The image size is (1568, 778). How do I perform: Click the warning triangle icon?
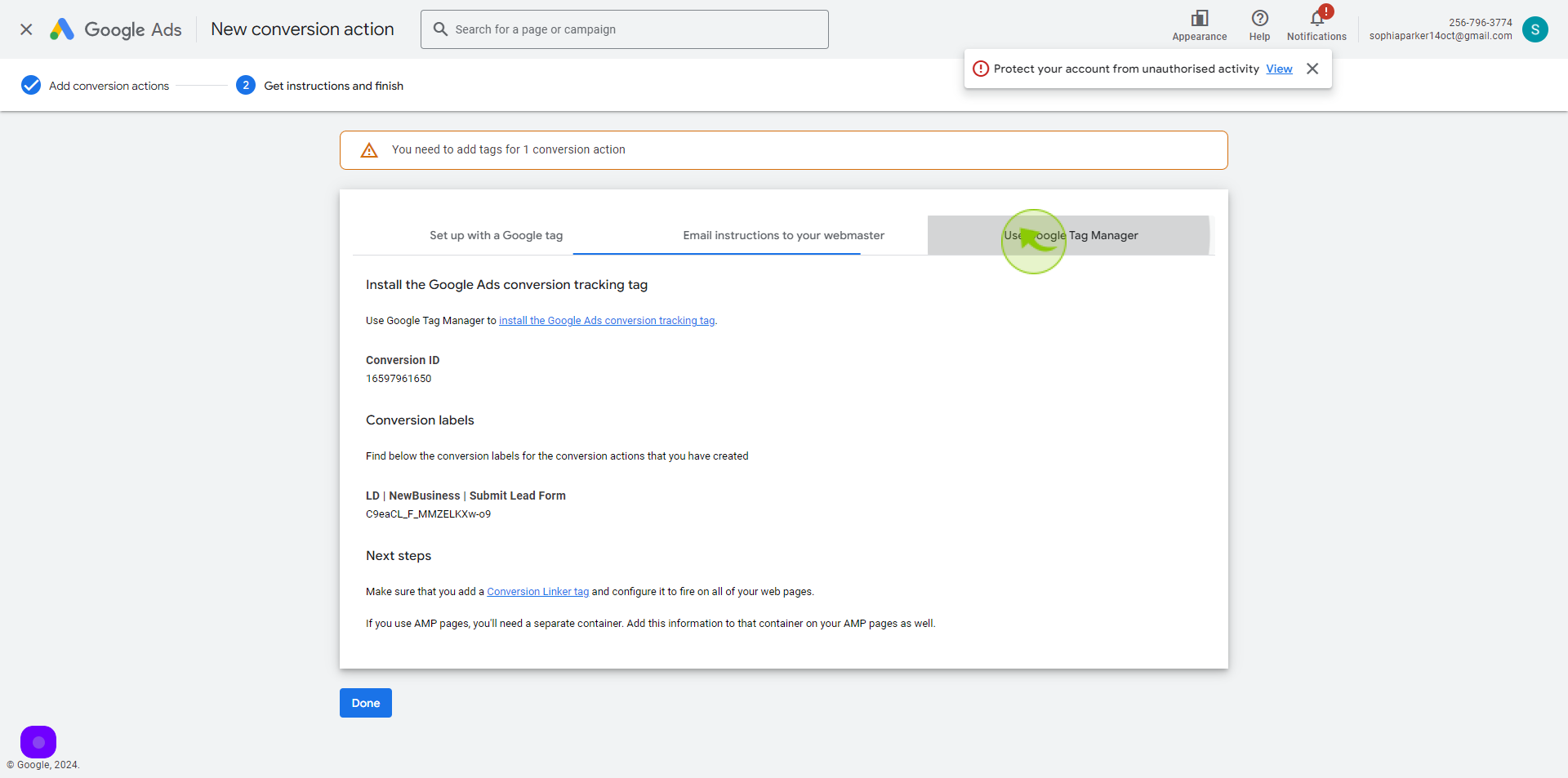click(369, 150)
